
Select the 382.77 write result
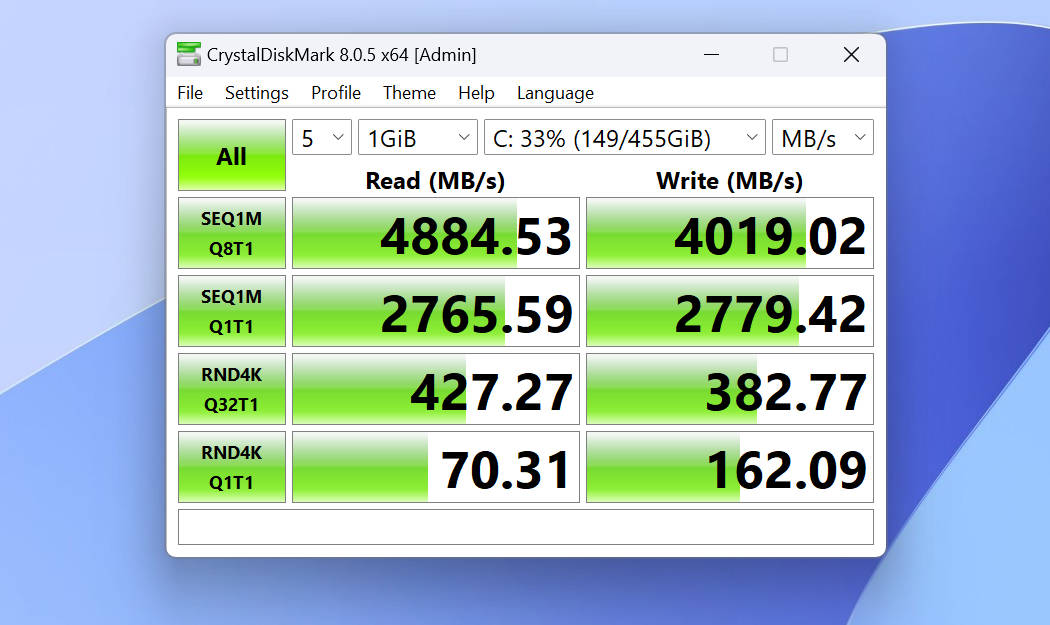[x=730, y=389]
